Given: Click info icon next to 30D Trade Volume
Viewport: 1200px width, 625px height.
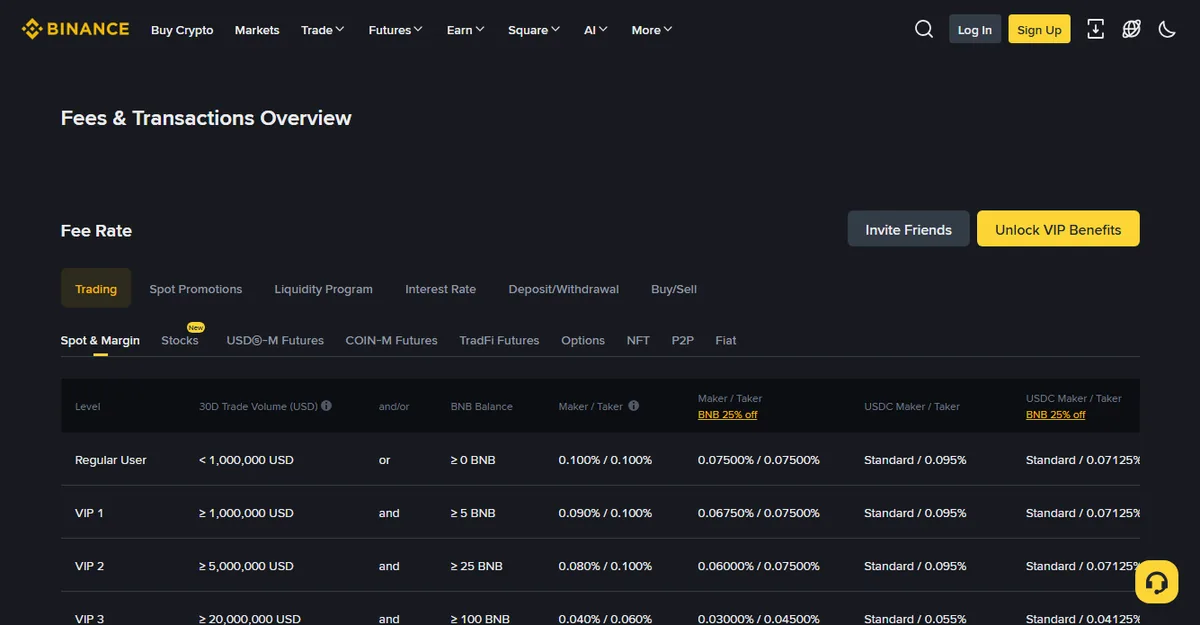Looking at the screenshot, I should (x=327, y=406).
